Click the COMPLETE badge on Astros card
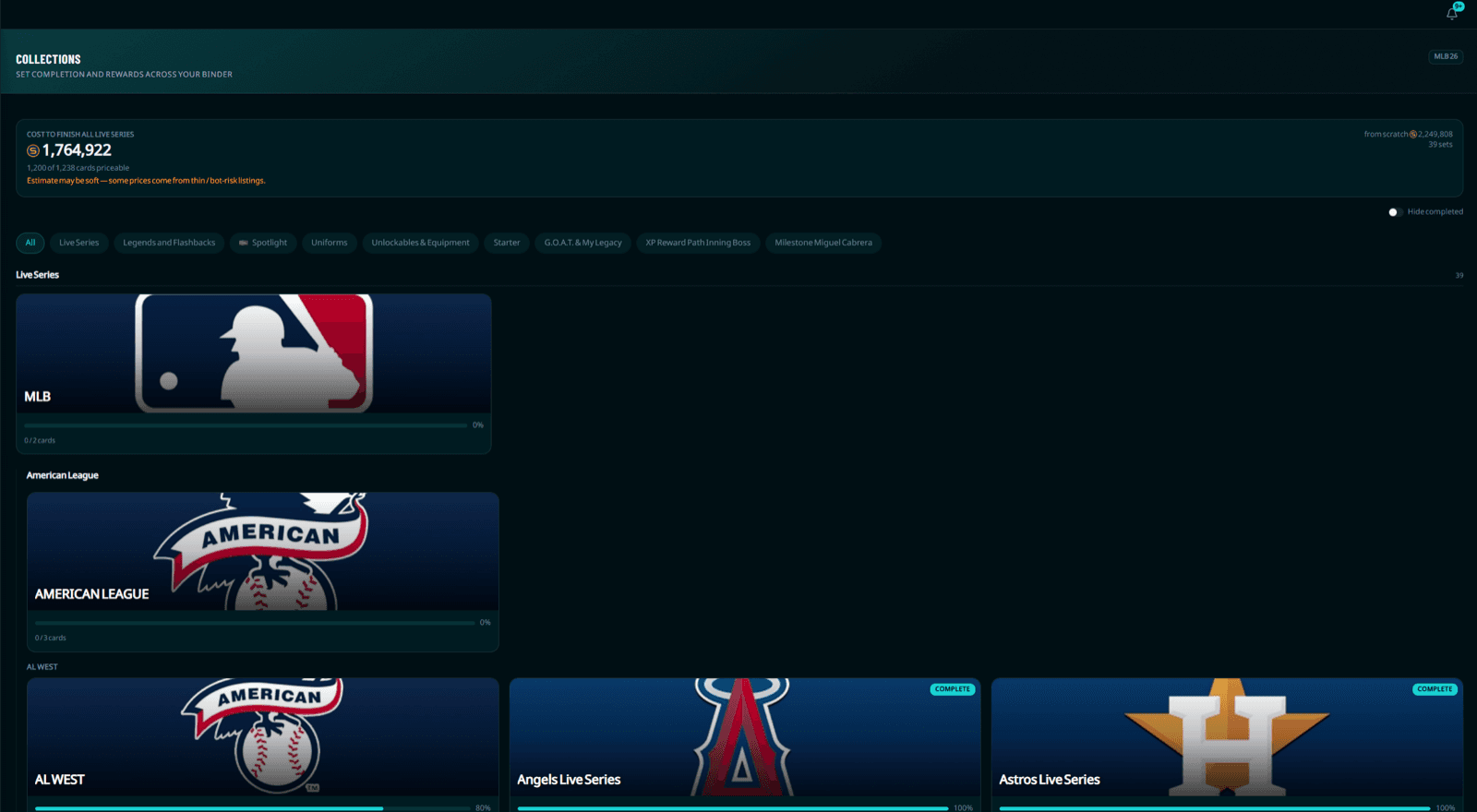The image size is (1477, 812). click(1435, 689)
